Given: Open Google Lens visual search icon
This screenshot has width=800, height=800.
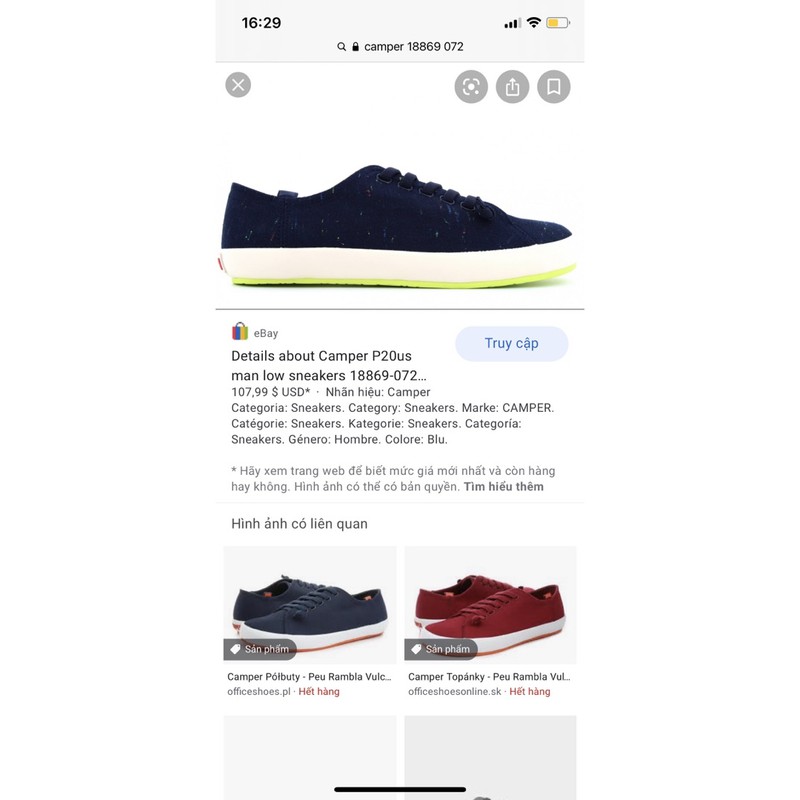Looking at the screenshot, I should tap(471, 87).
